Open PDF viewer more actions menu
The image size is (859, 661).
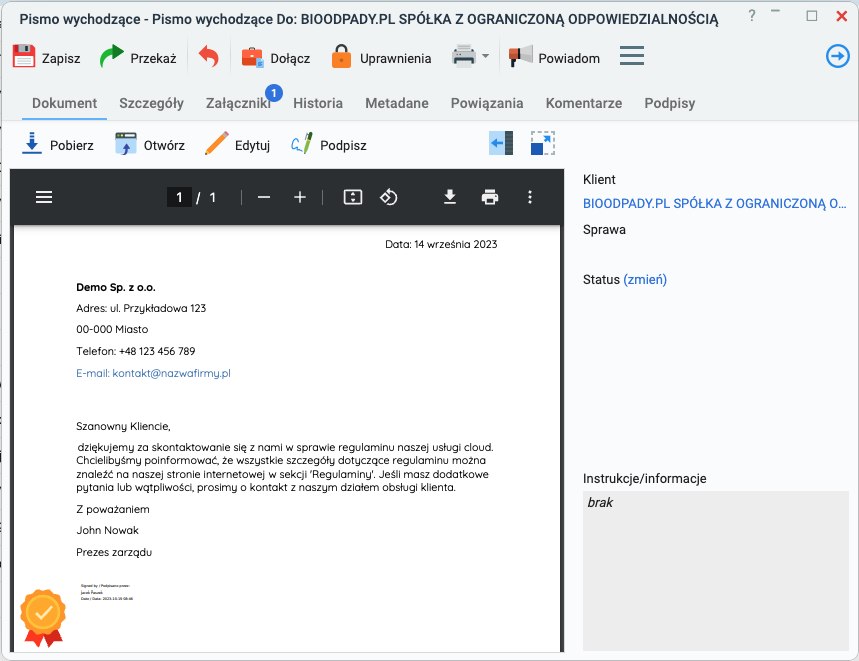click(530, 197)
